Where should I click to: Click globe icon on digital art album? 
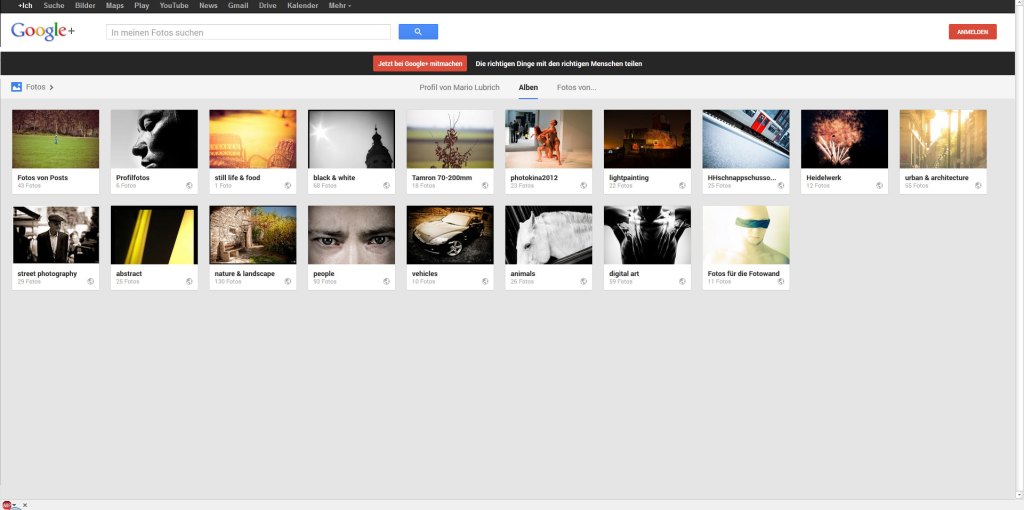(x=683, y=281)
